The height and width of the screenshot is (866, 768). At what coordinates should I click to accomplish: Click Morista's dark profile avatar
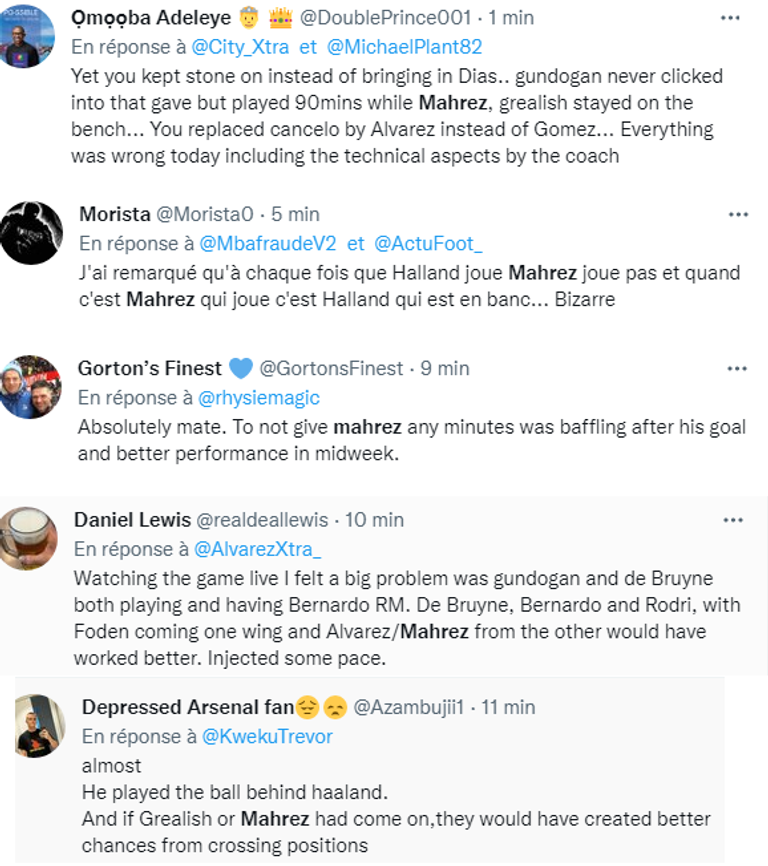coord(31,233)
